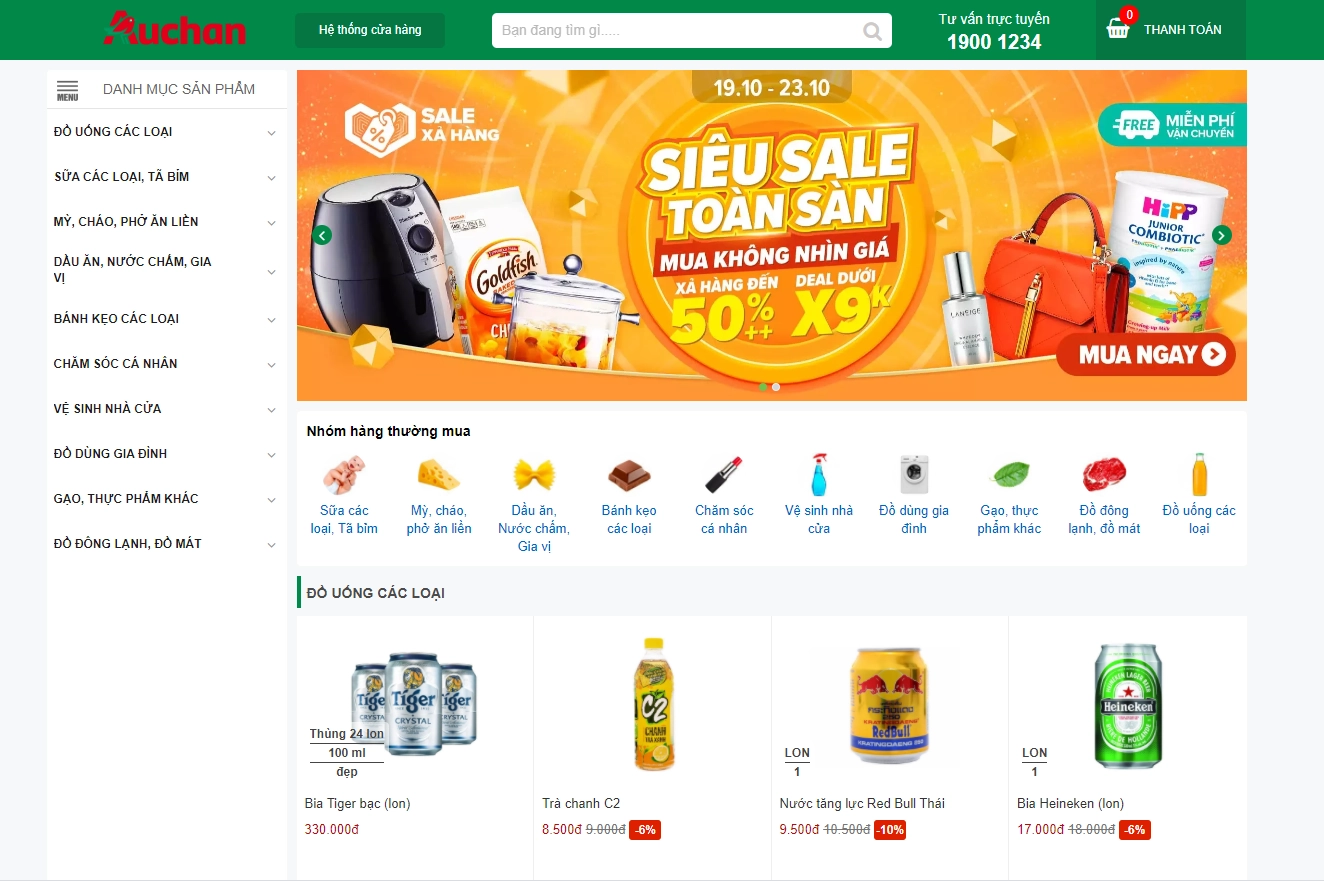Select the cheese icon for Mỳ, cháo
This screenshot has width=1324, height=881.
pyautogui.click(x=439, y=474)
